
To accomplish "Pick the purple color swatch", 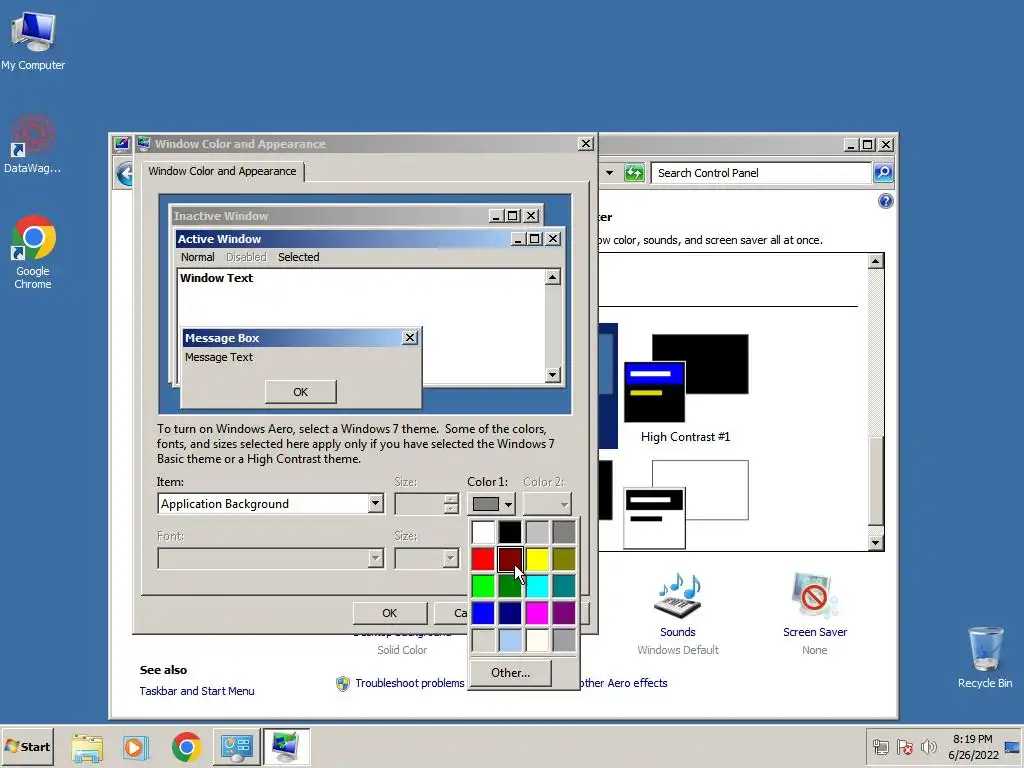I will (x=564, y=613).
